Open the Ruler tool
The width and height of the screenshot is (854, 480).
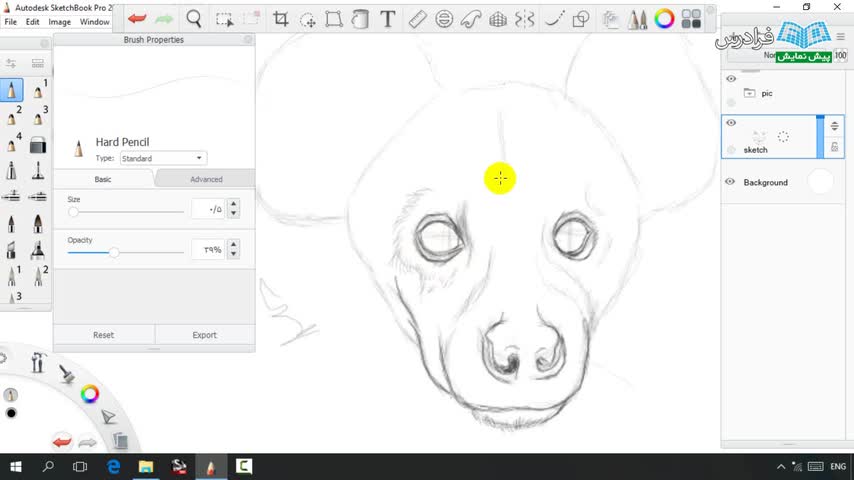418,19
